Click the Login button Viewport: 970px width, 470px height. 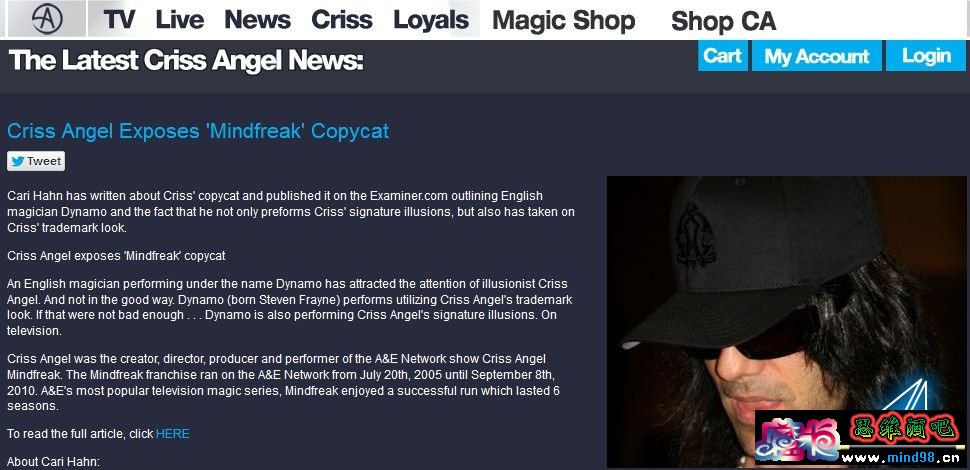(926, 56)
